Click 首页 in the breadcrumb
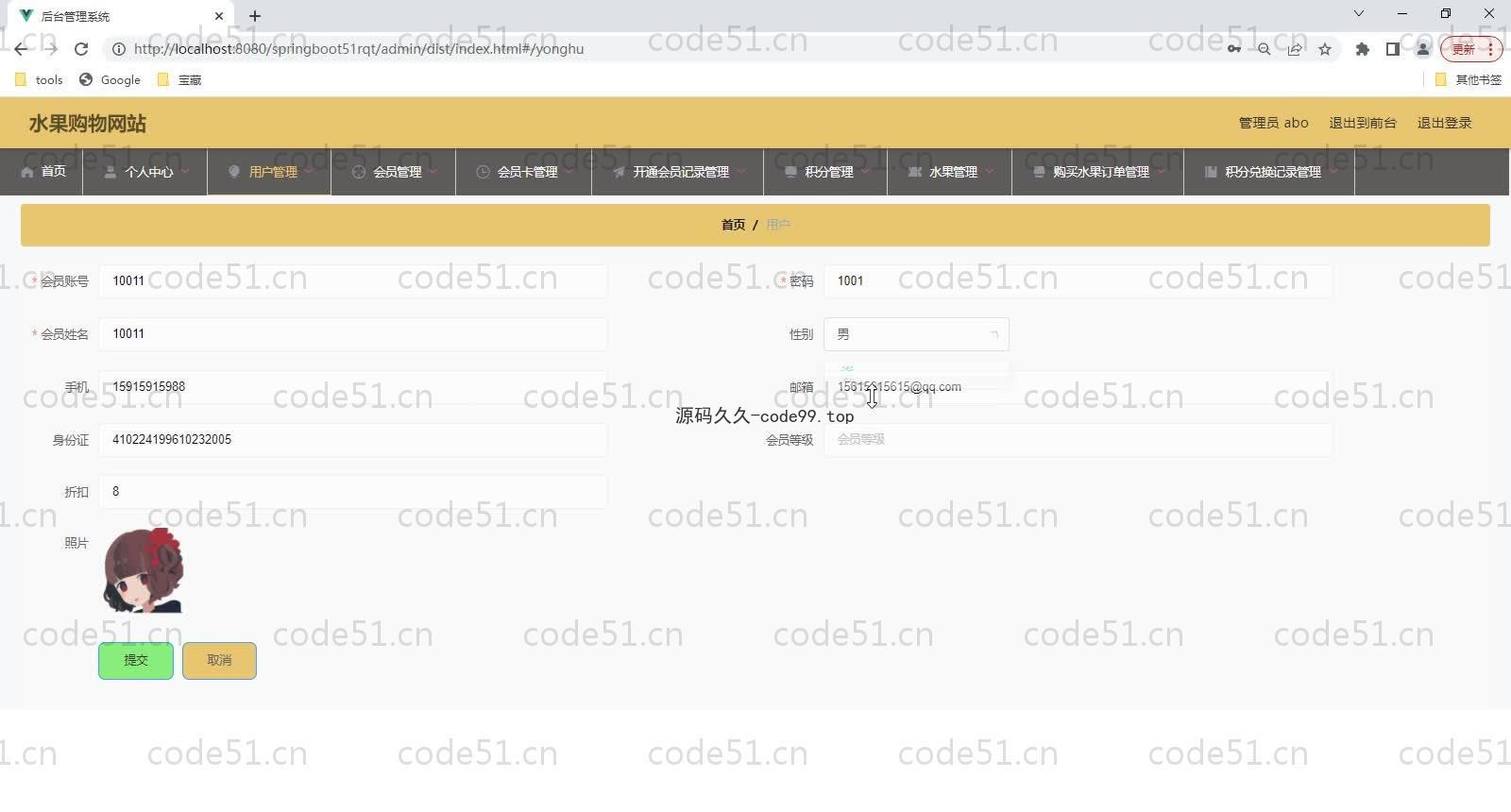This screenshot has height=812, width=1511. (733, 225)
